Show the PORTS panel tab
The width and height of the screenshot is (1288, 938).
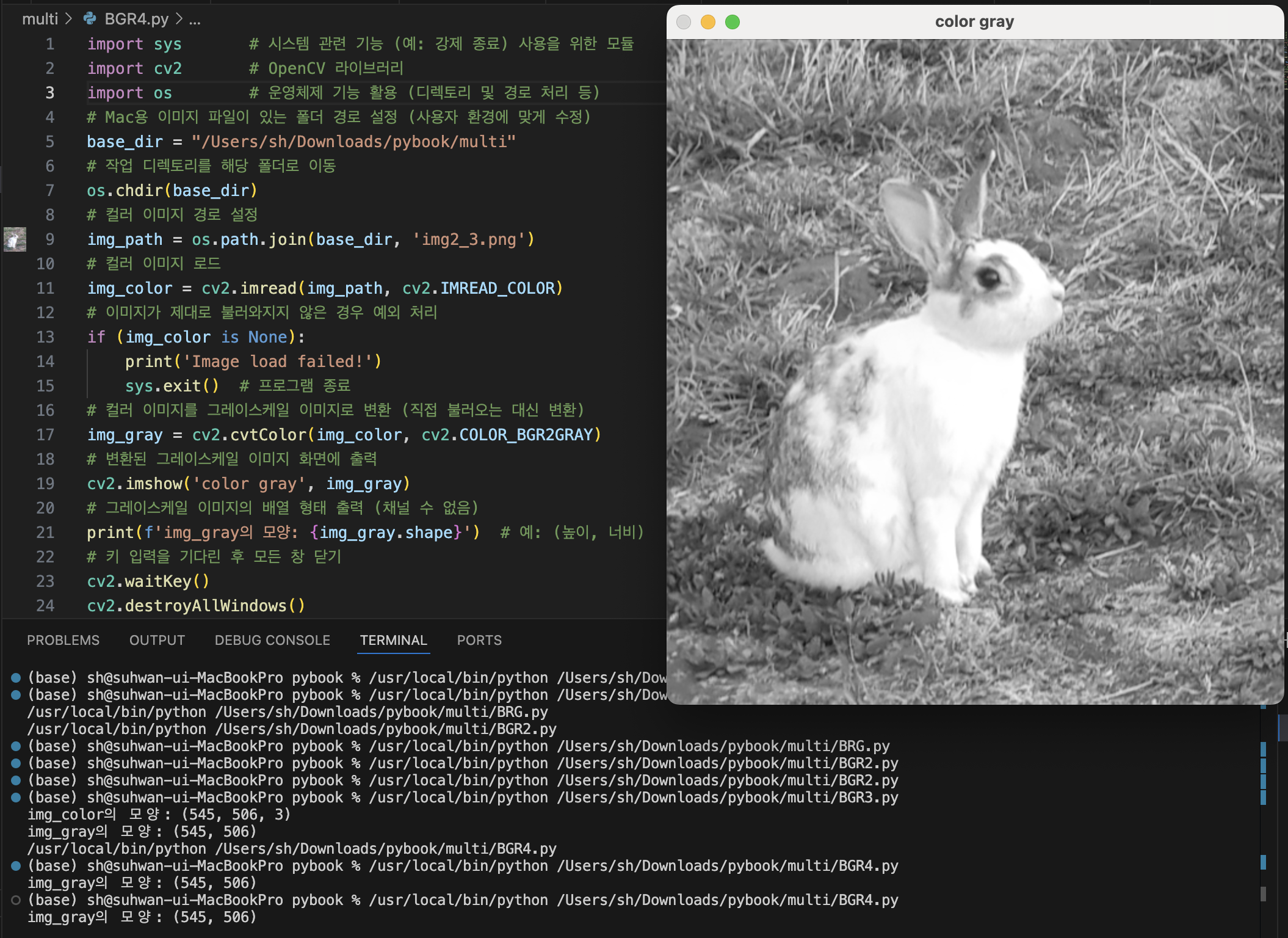point(479,640)
